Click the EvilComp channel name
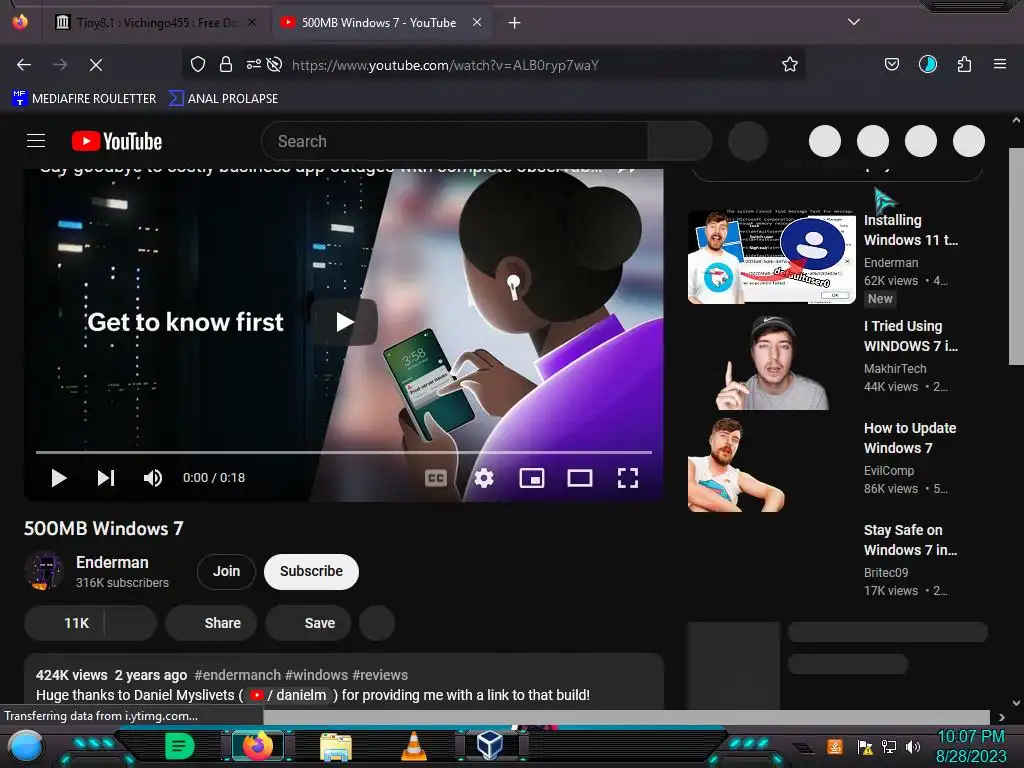 [x=889, y=471]
